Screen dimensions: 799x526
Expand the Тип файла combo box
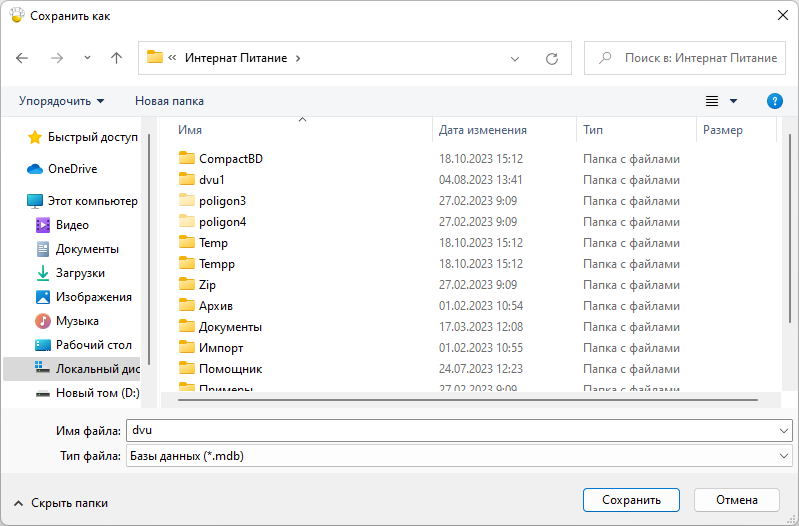(x=783, y=456)
